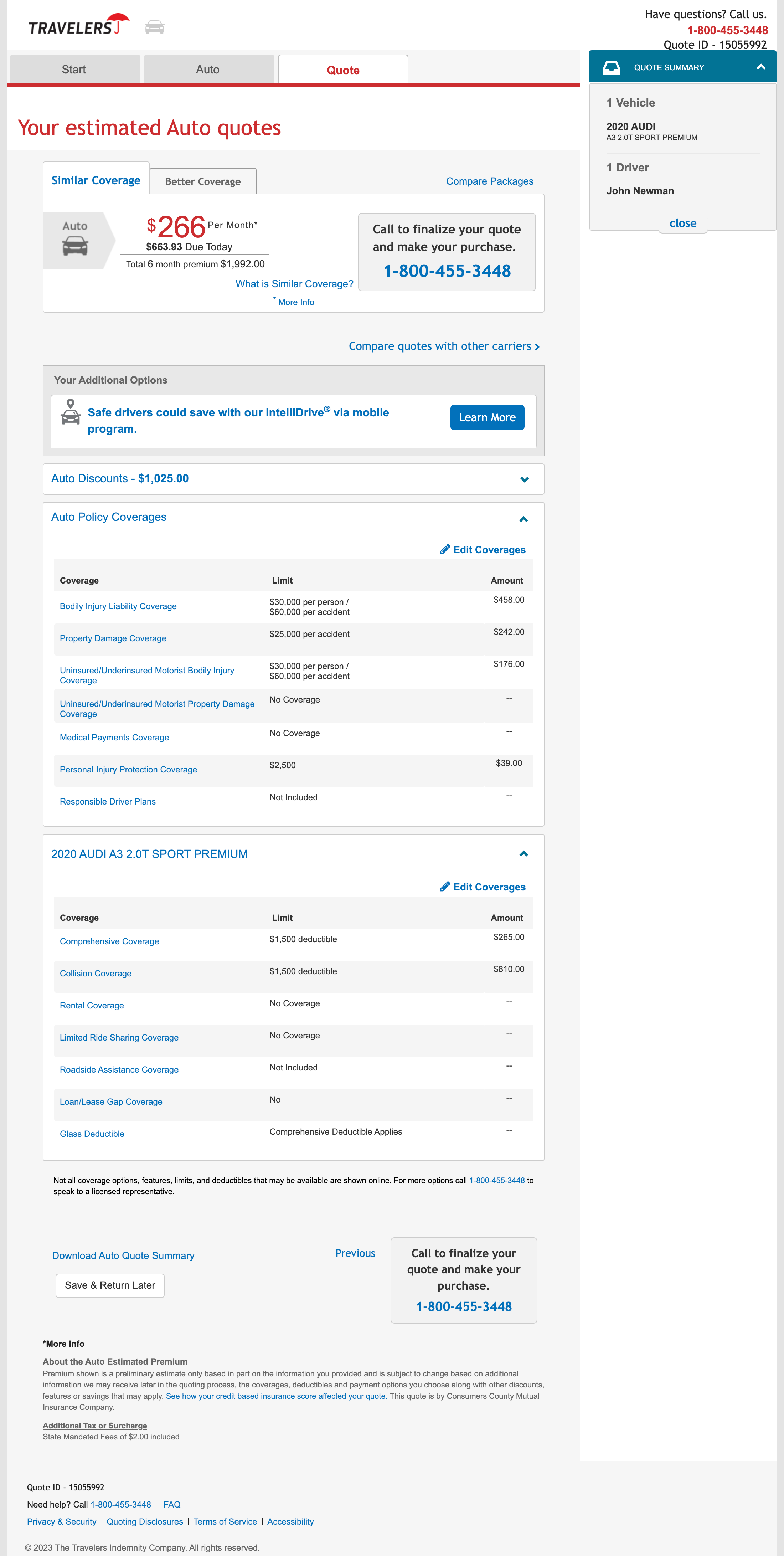Viewport: 784px width, 1556px height.
Task: Click the arrow next to Compare quotes with other carriers
Action: (x=537, y=346)
